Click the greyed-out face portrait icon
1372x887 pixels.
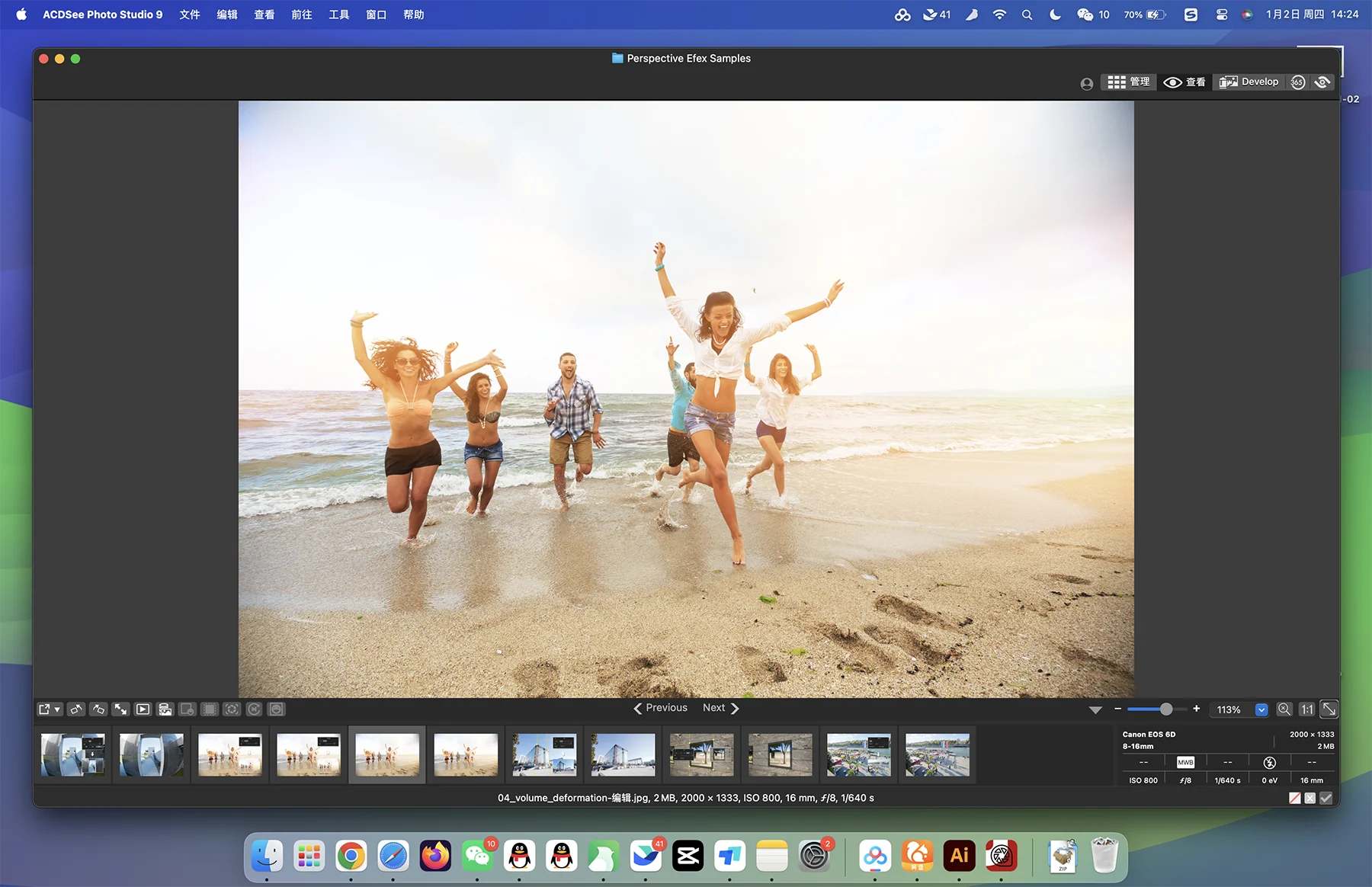point(277,709)
